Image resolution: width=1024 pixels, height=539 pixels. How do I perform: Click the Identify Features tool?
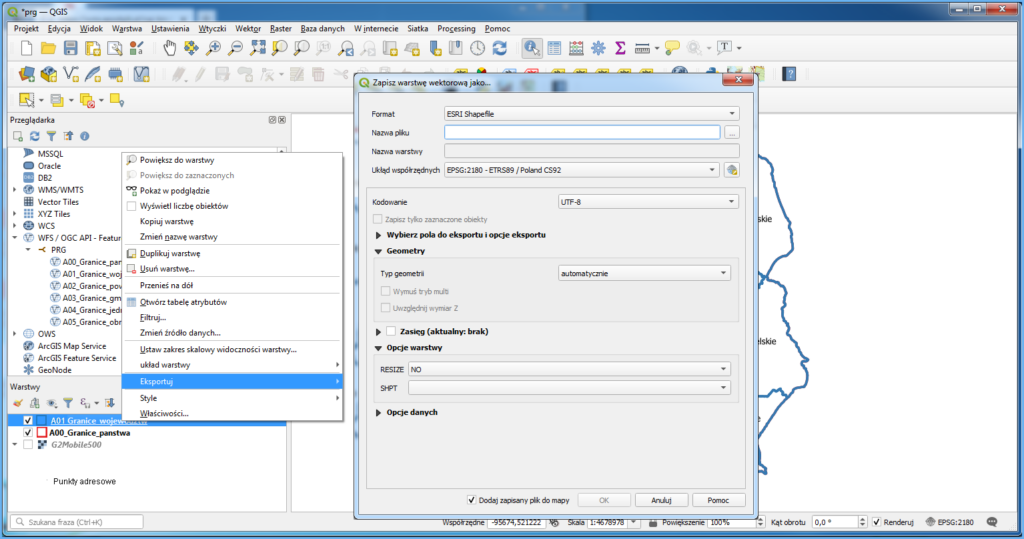531,48
